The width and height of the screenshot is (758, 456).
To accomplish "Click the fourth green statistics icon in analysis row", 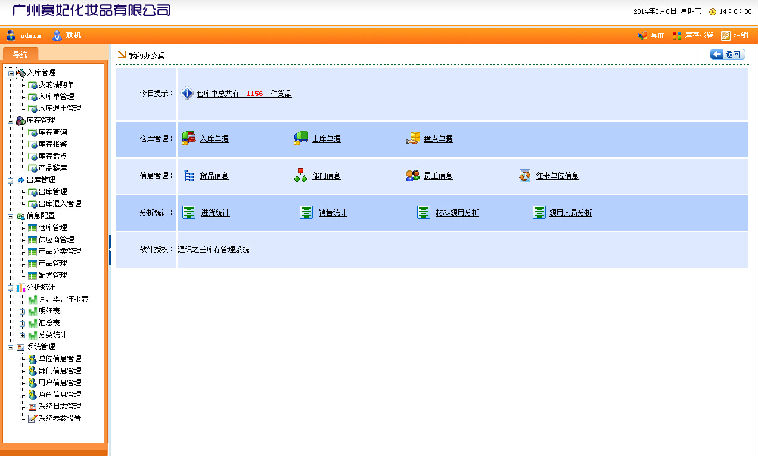I will pos(539,212).
